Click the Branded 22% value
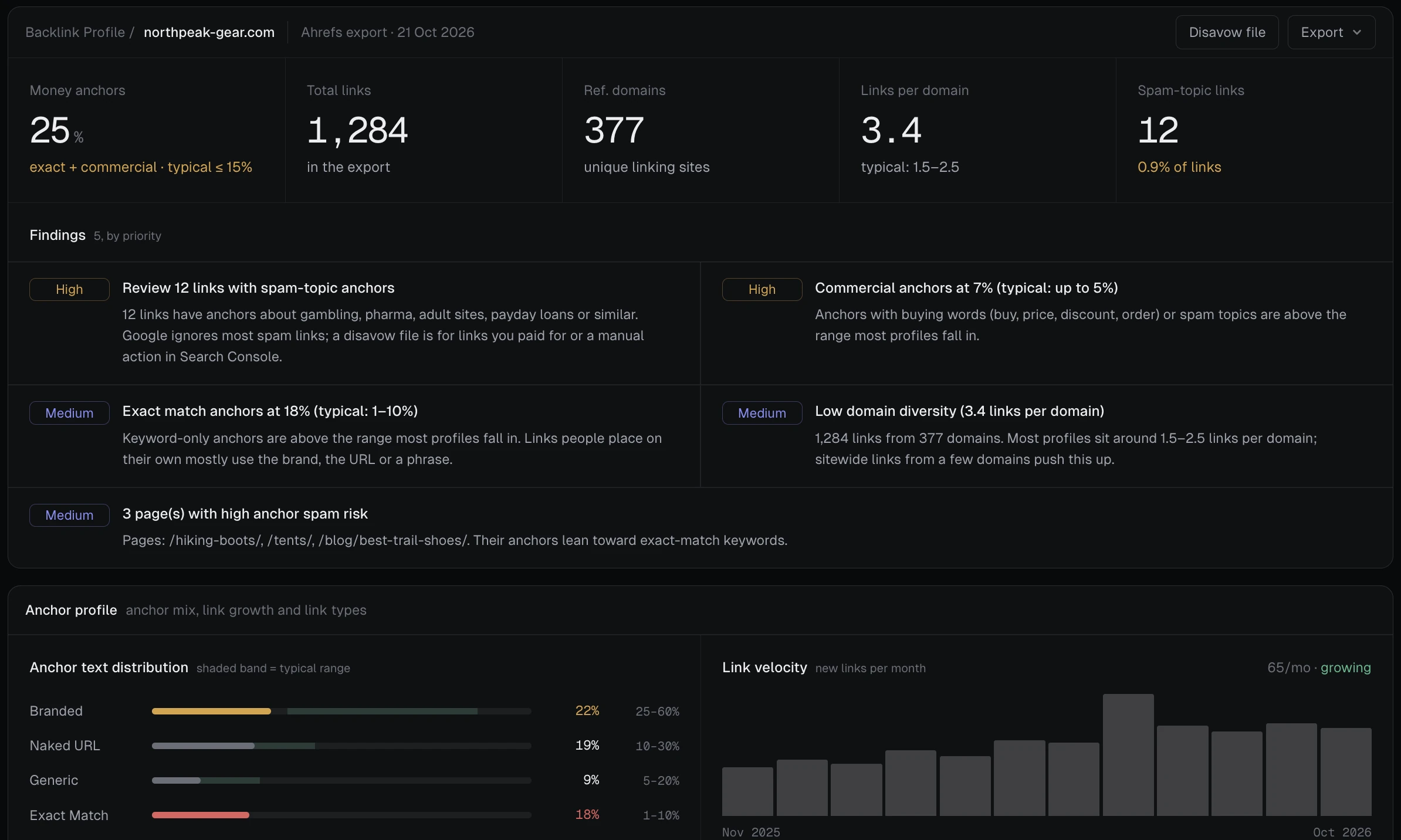This screenshot has height=840, width=1401. pos(587,711)
